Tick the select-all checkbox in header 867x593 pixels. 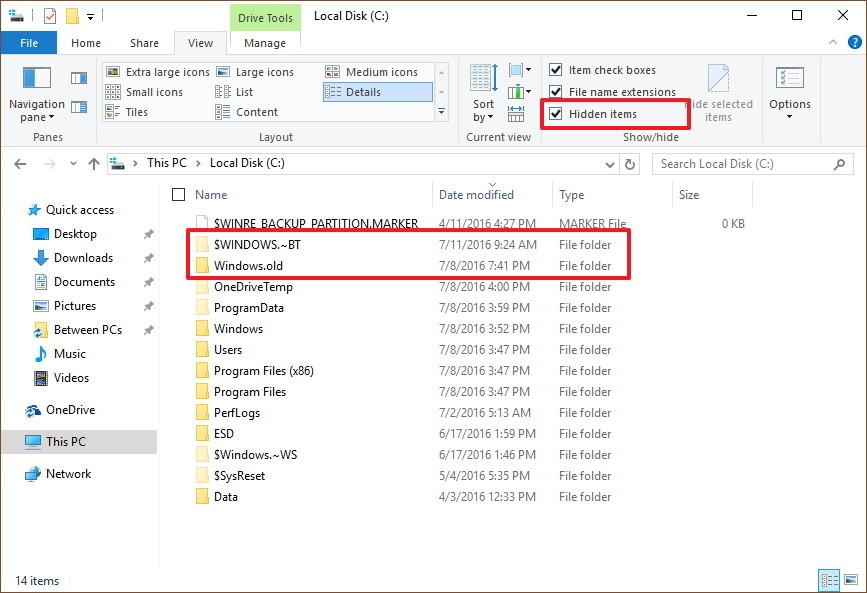click(x=178, y=195)
